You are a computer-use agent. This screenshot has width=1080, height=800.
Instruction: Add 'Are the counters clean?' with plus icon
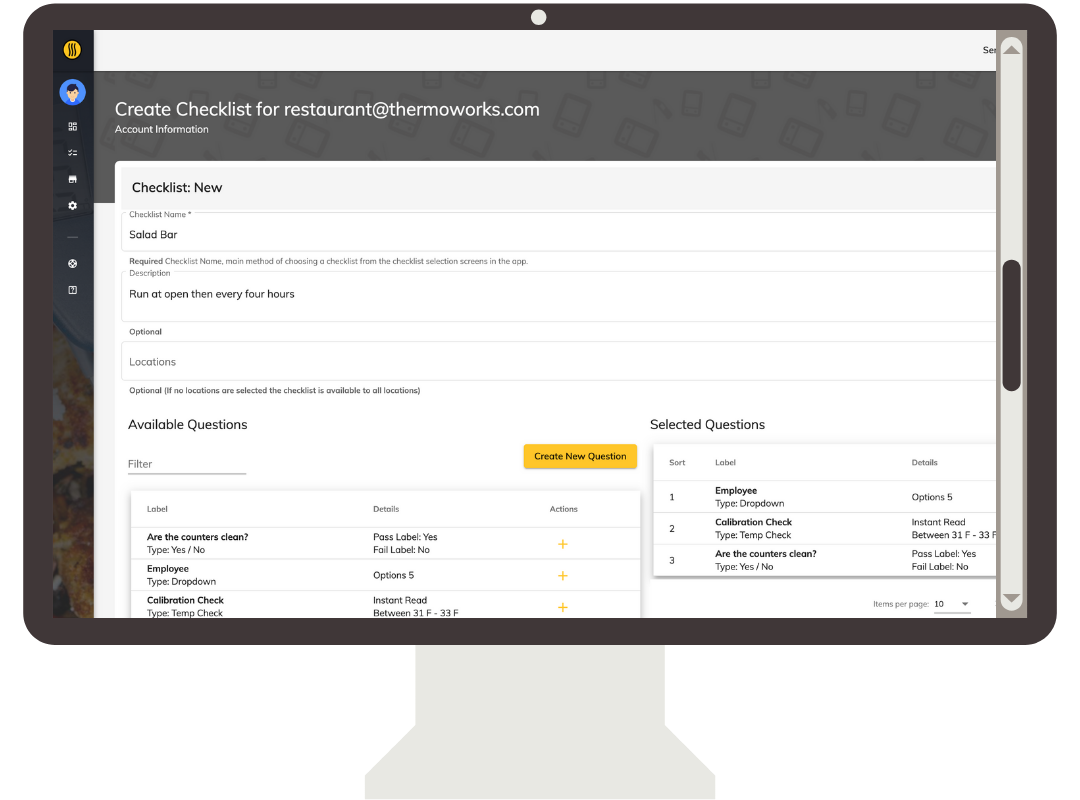(x=562, y=544)
